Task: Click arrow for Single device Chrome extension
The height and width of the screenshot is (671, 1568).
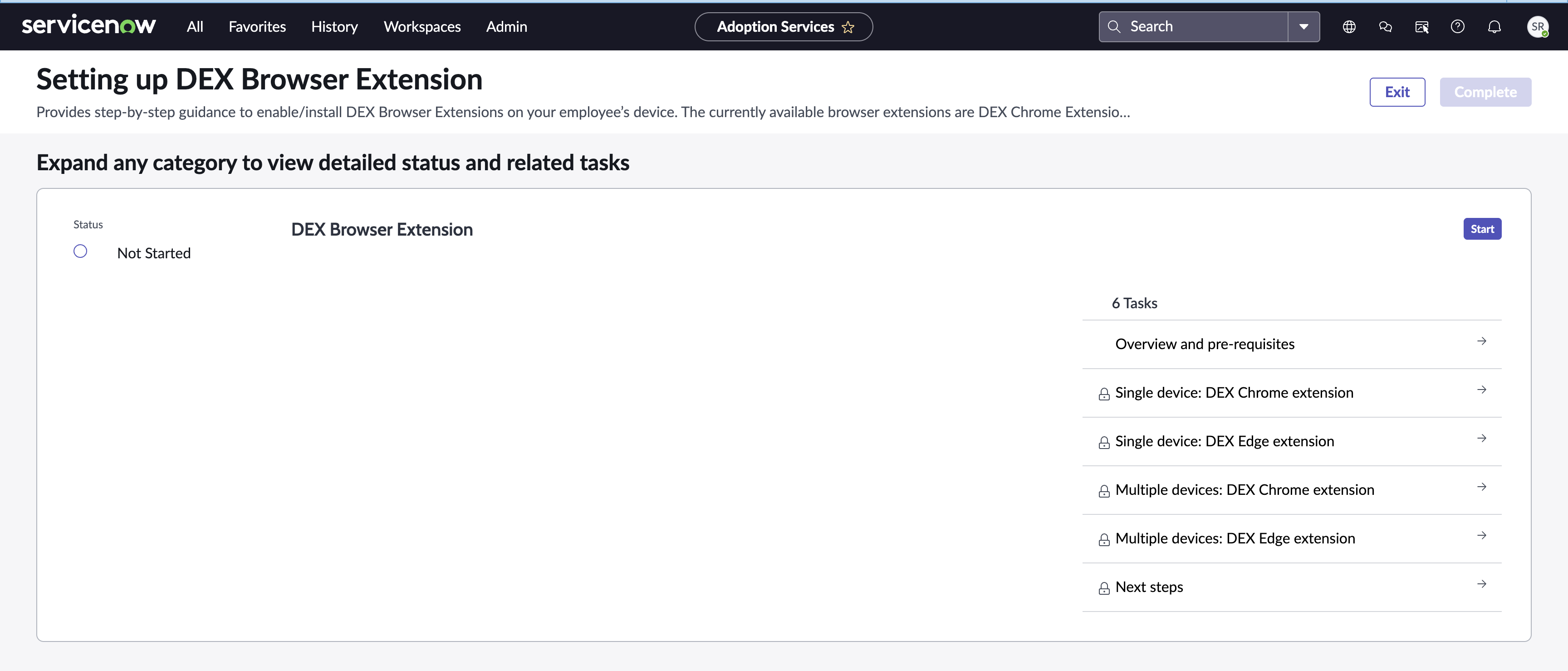Action: 1481,390
